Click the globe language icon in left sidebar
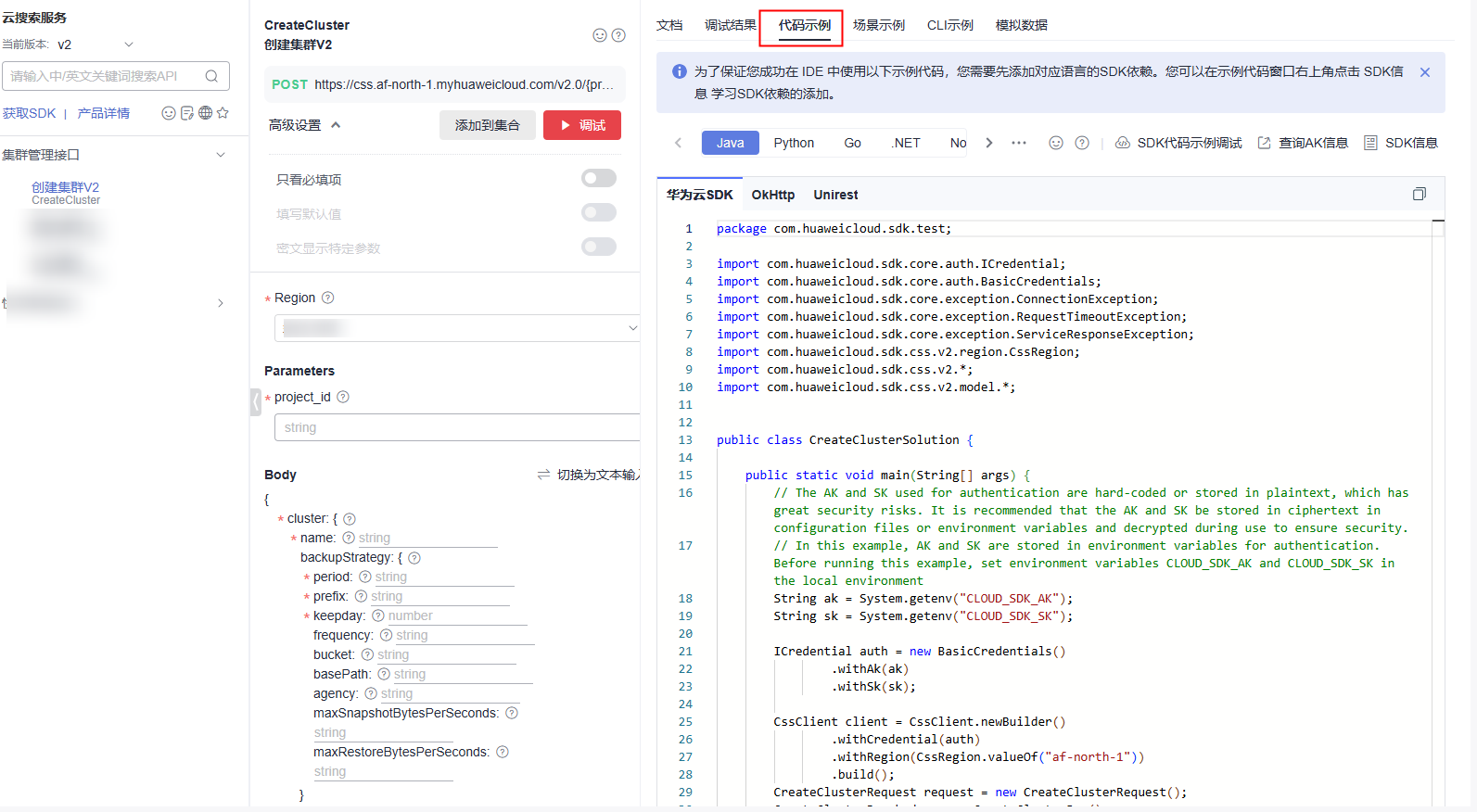This screenshot has height=812, width=1477. point(206,113)
